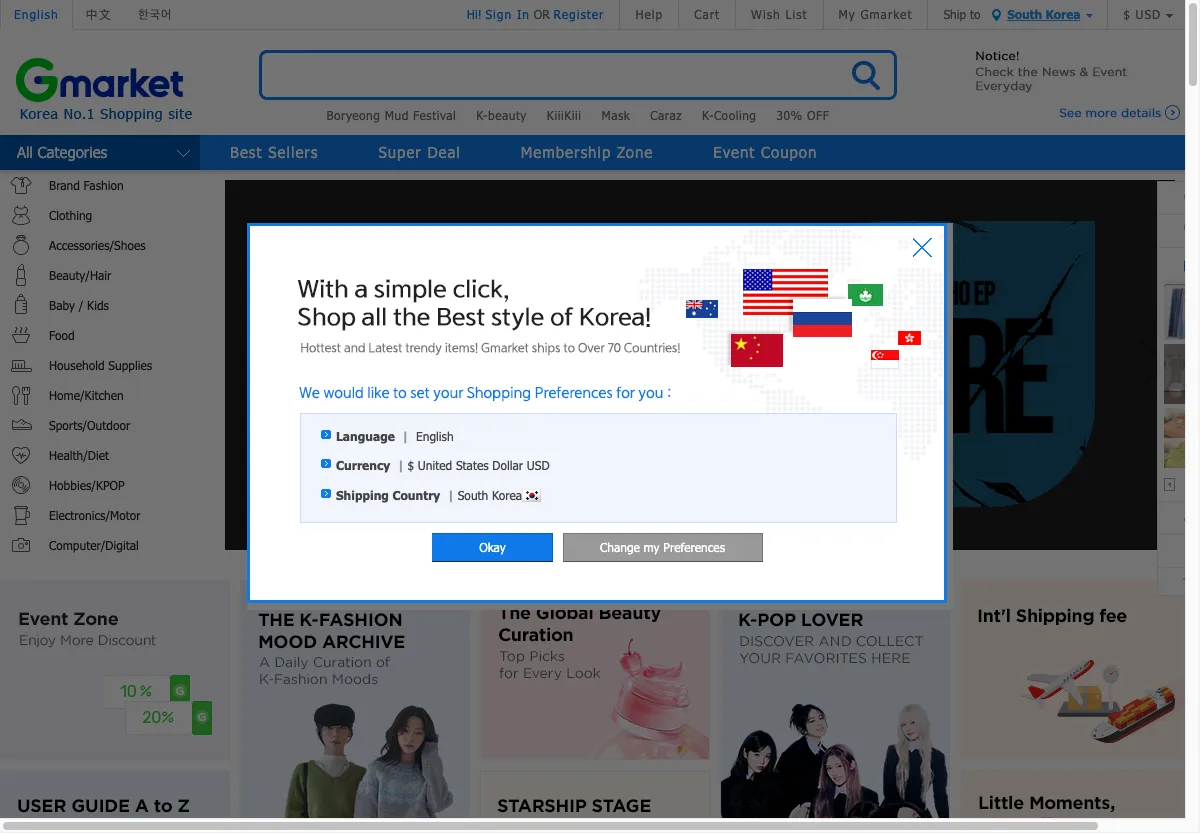Image resolution: width=1200 pixels, height=833 pixels.
Task: Click the Health/Diet heart icon
Action: pos(21,455)
